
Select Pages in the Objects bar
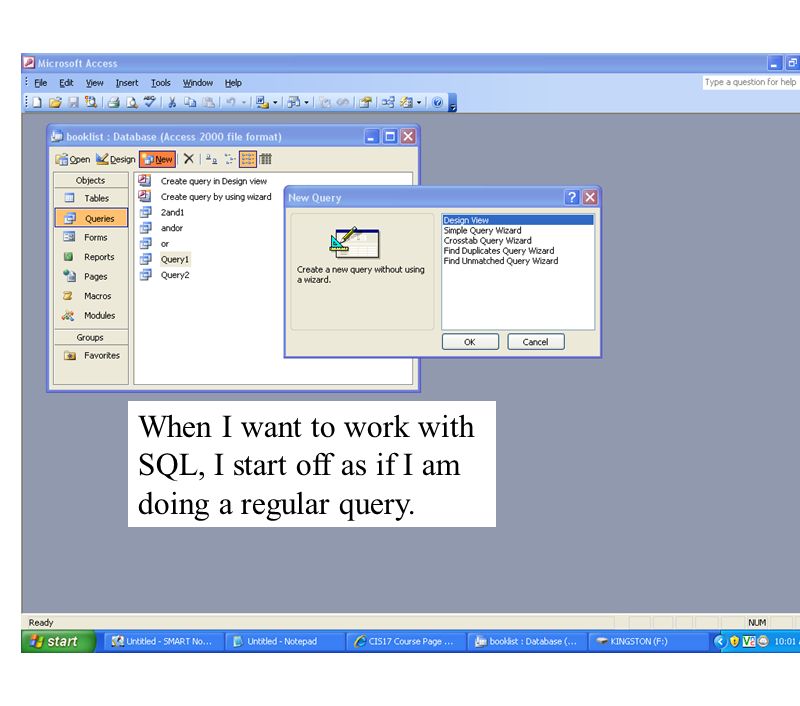90,276
